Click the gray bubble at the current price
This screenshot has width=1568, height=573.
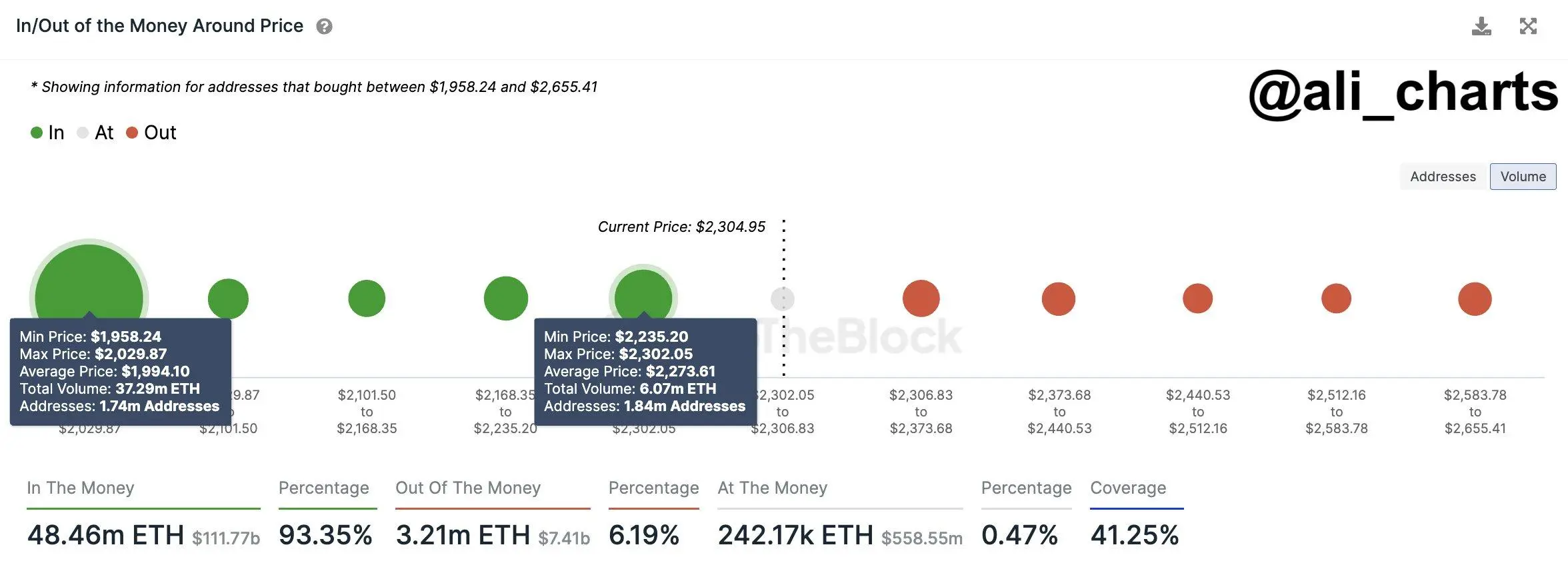(x=782, y=298)
